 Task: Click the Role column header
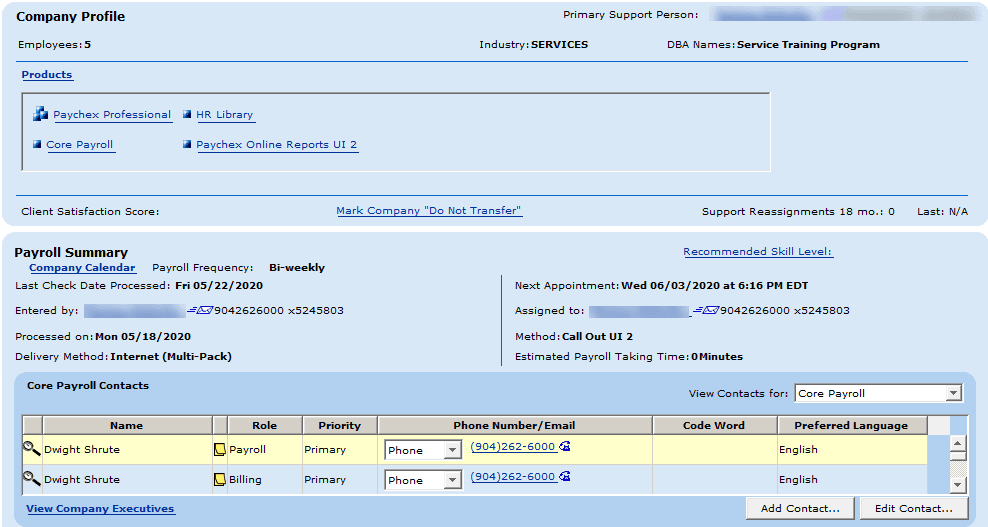(265, 426)
